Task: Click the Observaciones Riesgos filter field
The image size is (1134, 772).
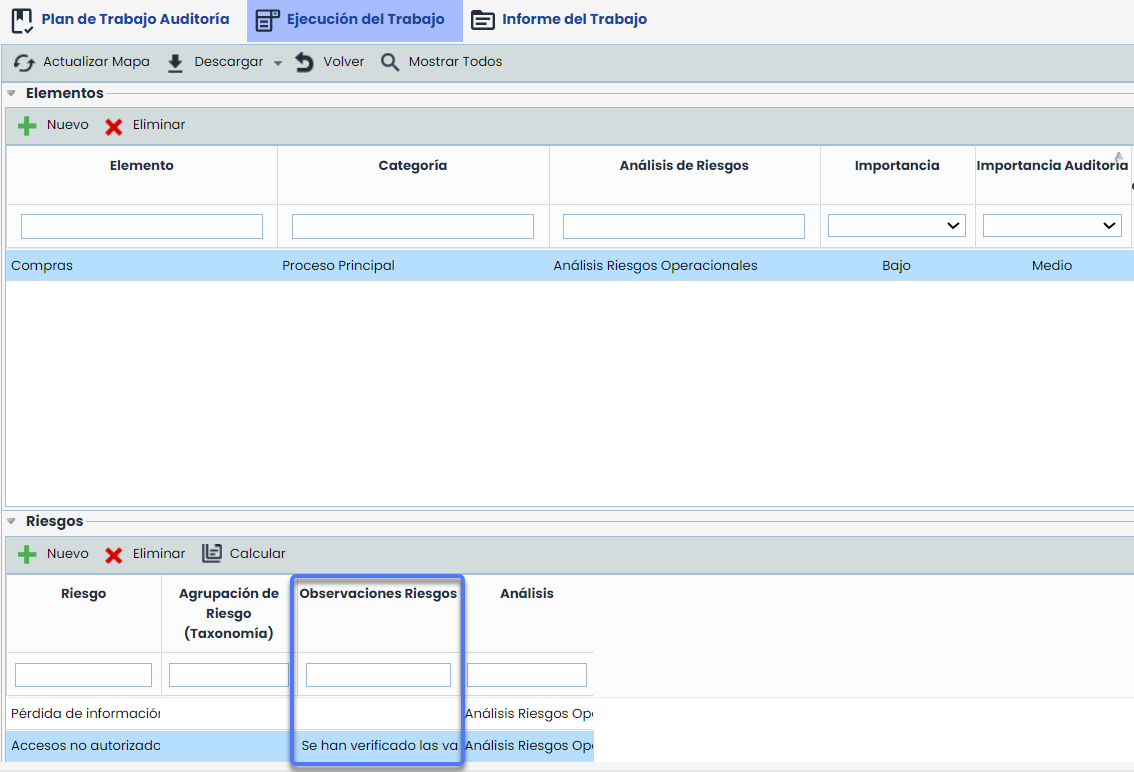Action: [378, 675]
